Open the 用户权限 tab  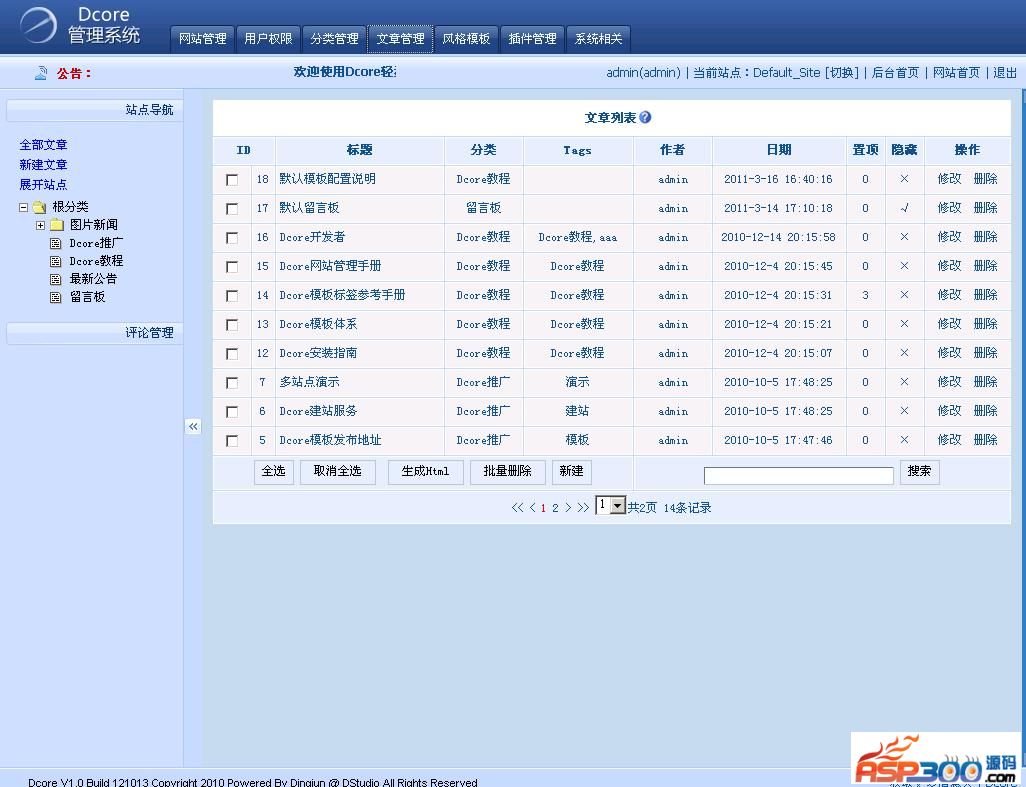click(x=268, y=39)
